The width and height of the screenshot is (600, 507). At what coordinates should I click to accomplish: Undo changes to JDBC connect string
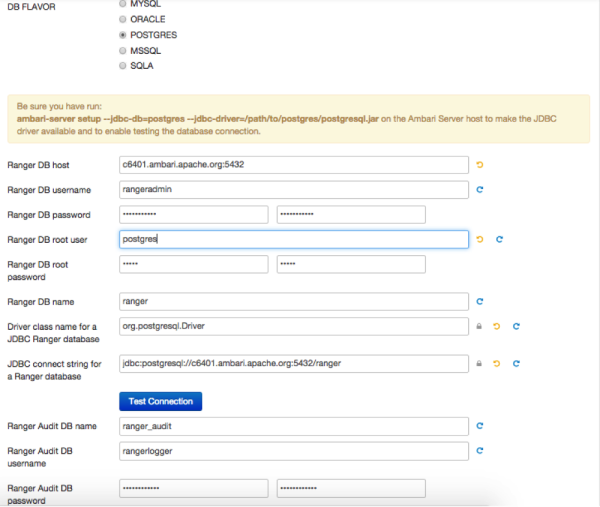[x=497, y=364]
